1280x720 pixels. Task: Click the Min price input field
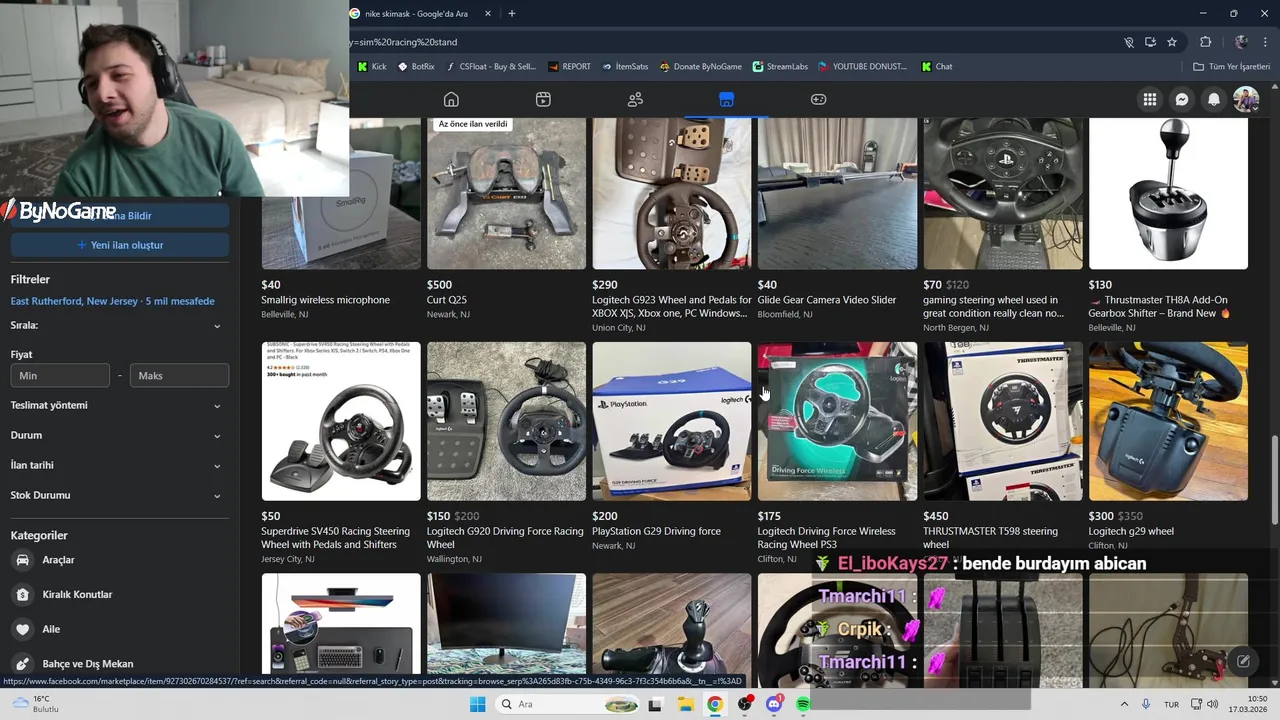(x=60, y=375)
